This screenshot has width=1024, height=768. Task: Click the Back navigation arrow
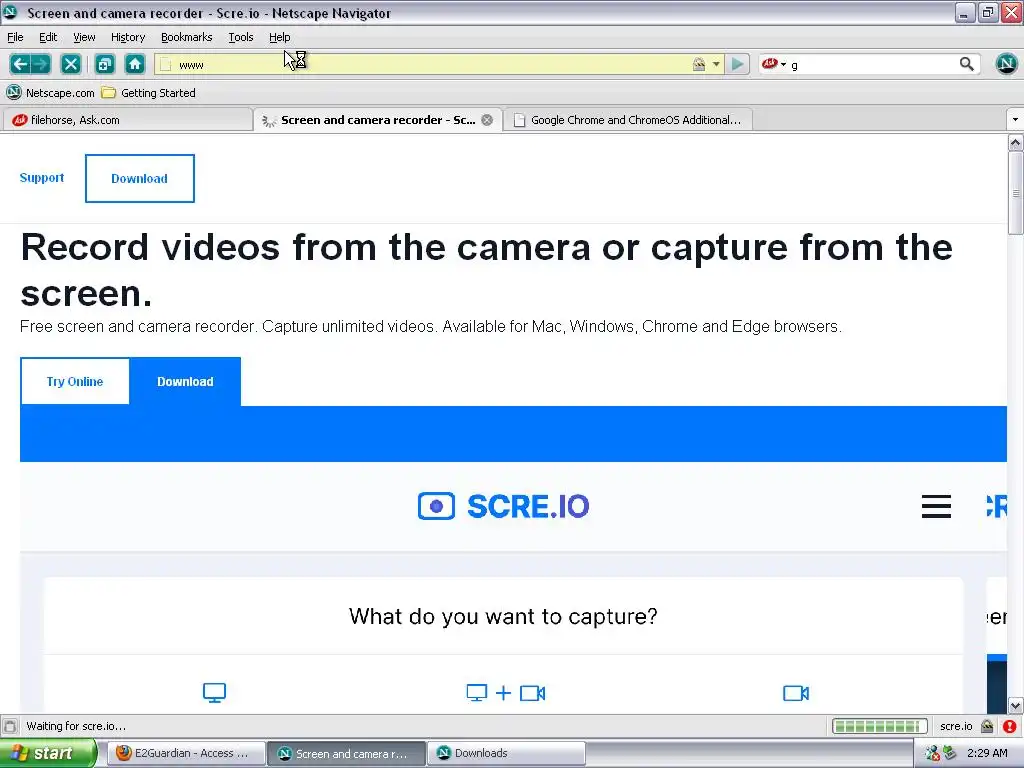(x=20, y=64)
